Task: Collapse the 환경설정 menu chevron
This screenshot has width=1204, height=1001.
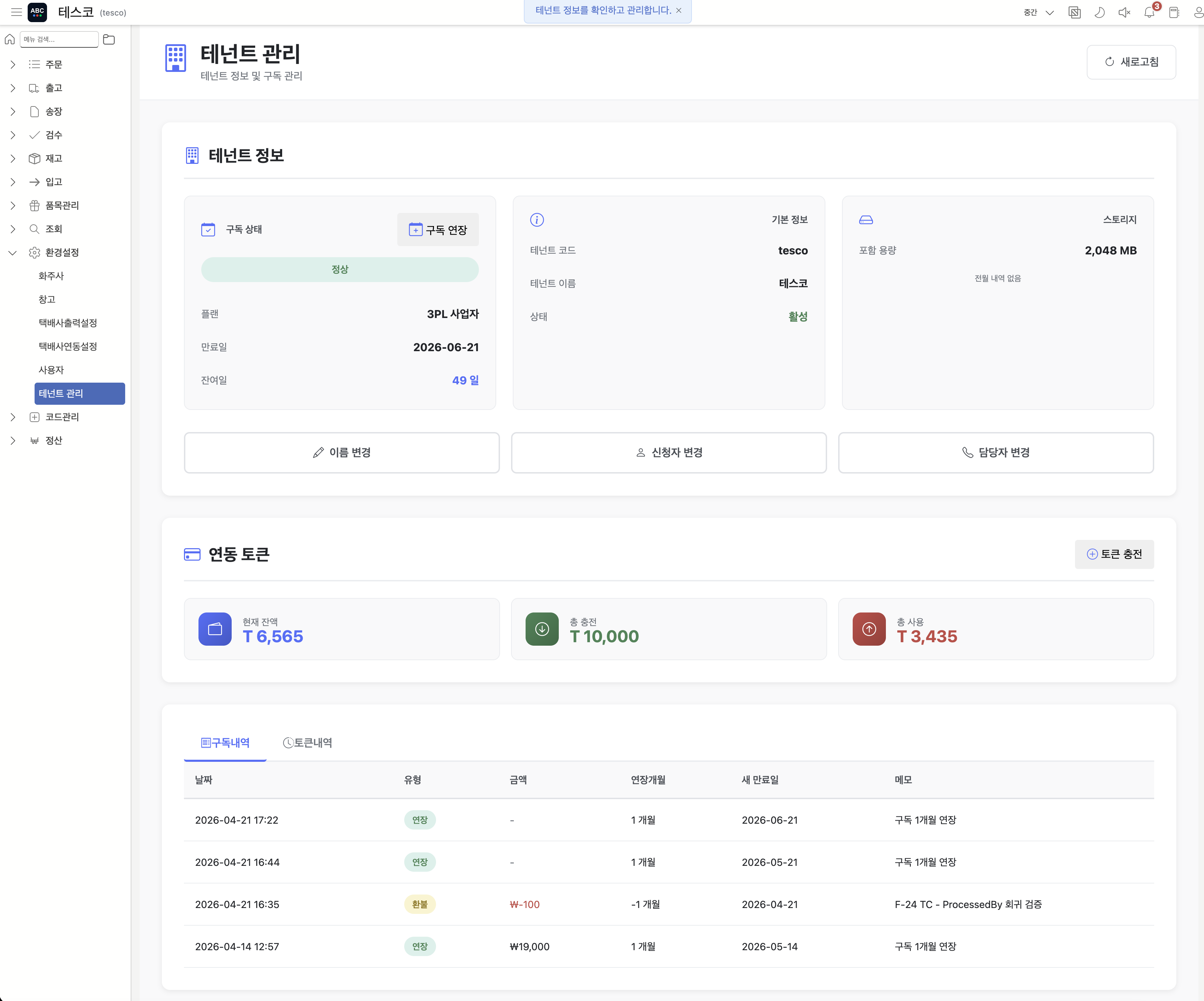Action: 12,253
